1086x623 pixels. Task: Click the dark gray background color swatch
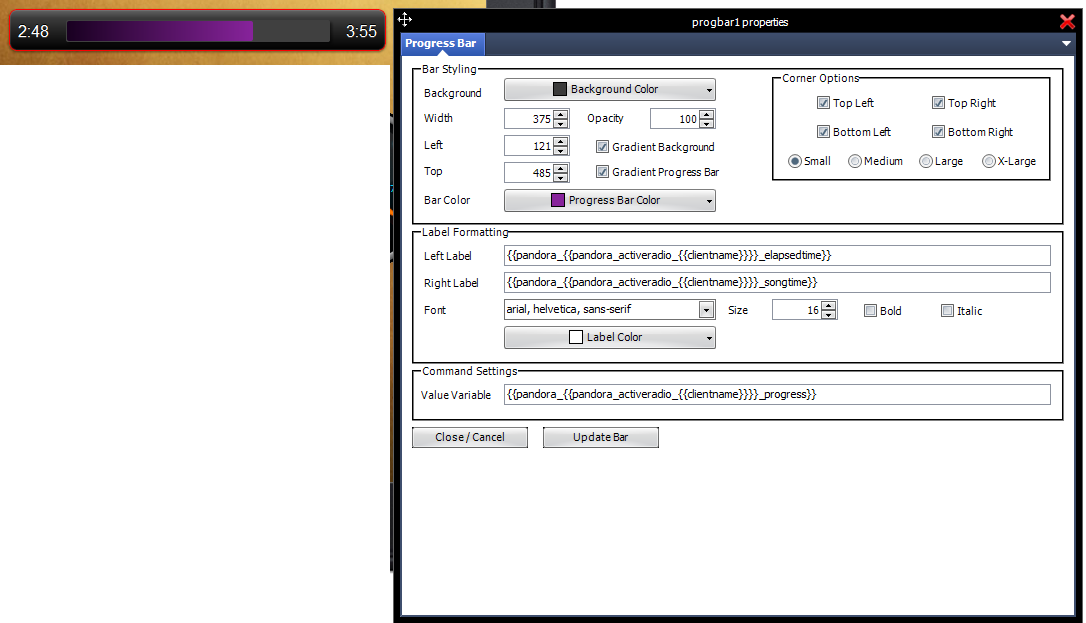pyautogui.click(x=560, y=89)
